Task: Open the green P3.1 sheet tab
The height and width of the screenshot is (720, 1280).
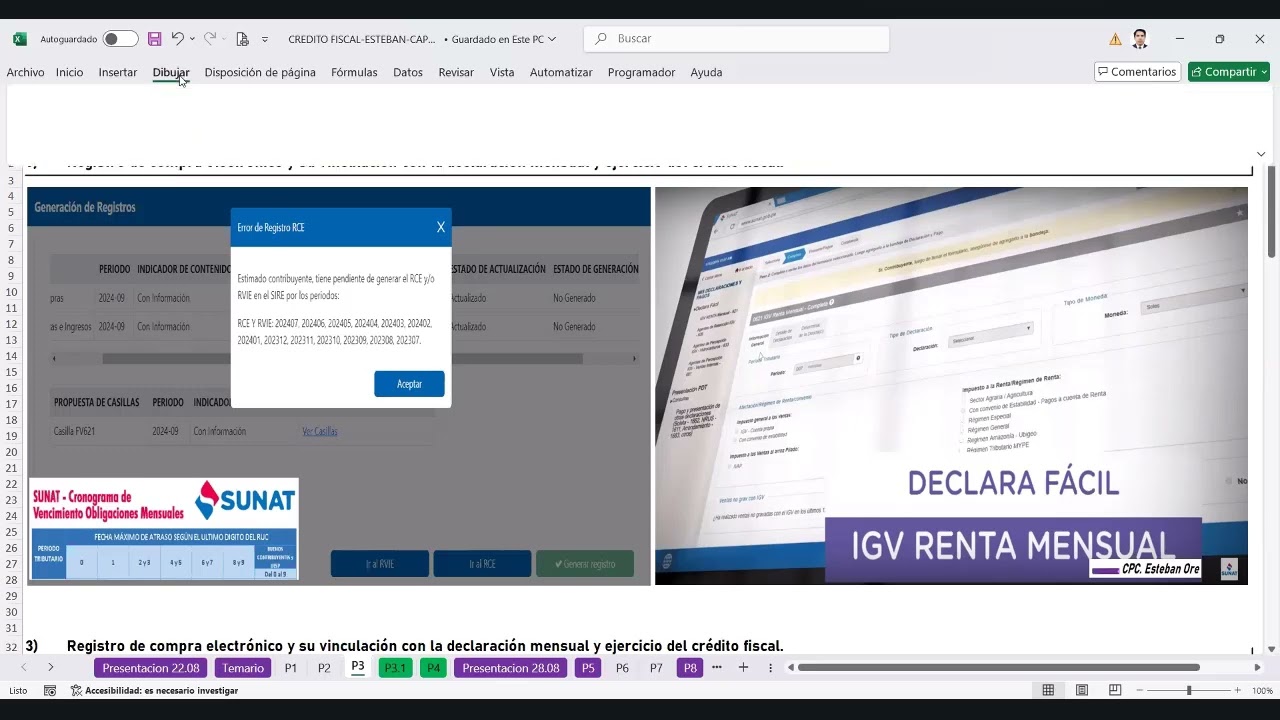Action: [395, 668]
